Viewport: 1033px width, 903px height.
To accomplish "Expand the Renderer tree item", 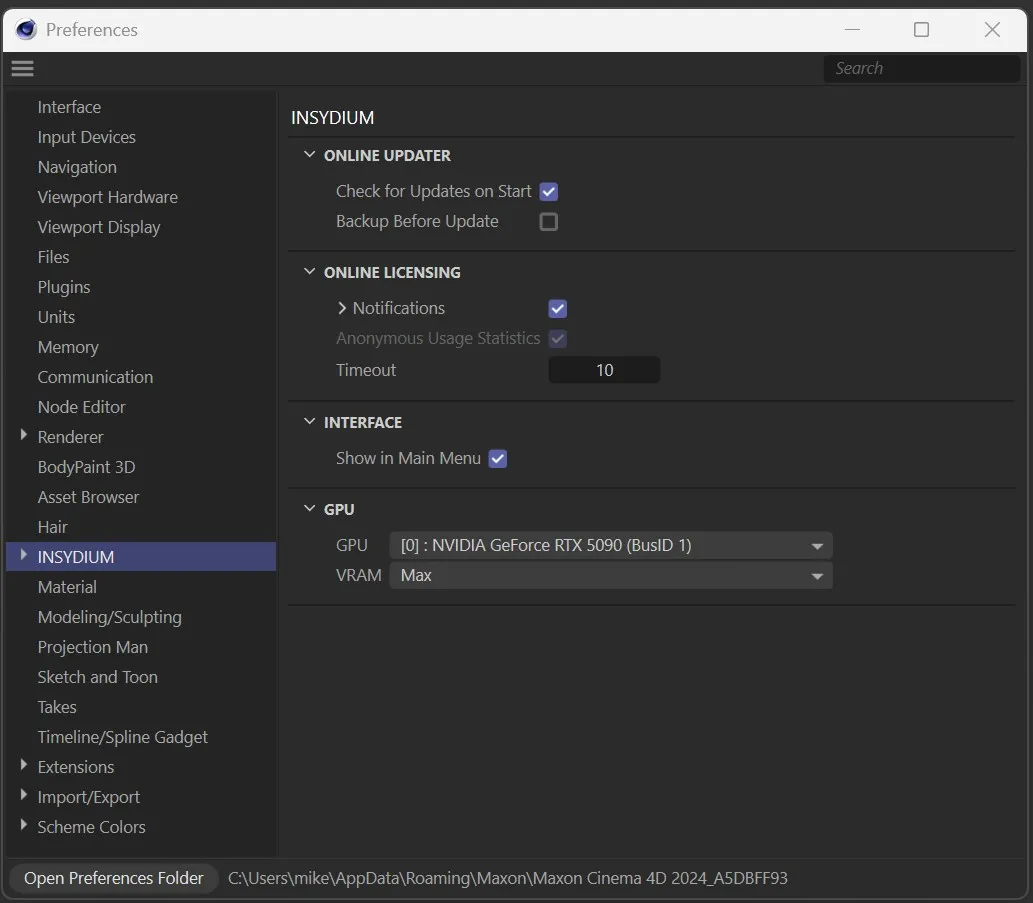I will coord(24,436).
